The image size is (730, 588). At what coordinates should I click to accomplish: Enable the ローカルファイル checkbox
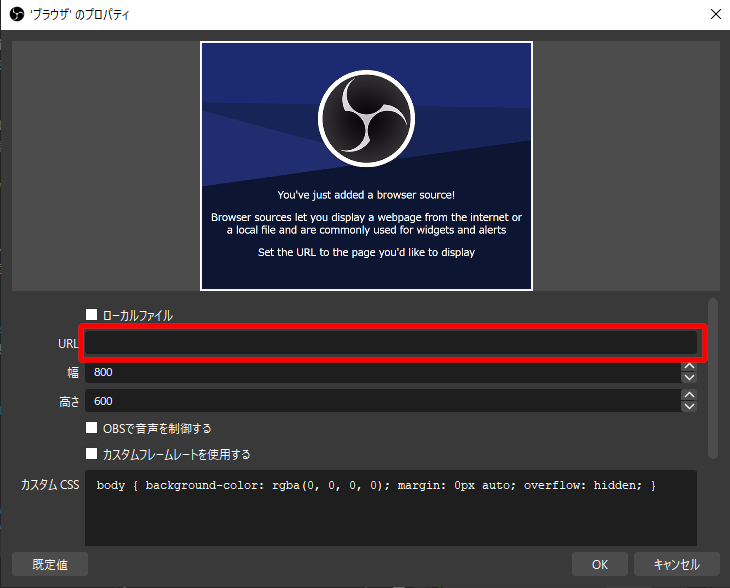[x=92, y=315]
